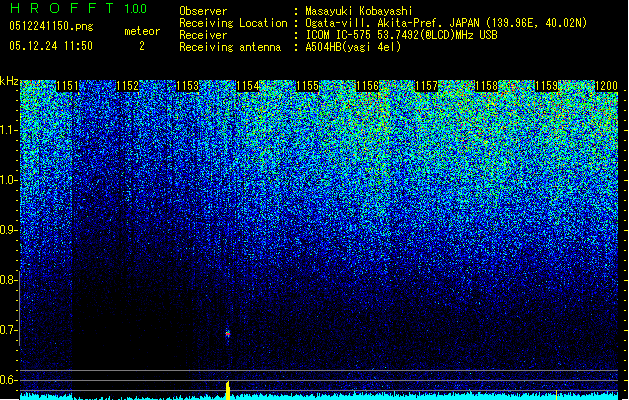629x400 pixels.
Task: Click the HROFFT title text
Action: [62, 8]
